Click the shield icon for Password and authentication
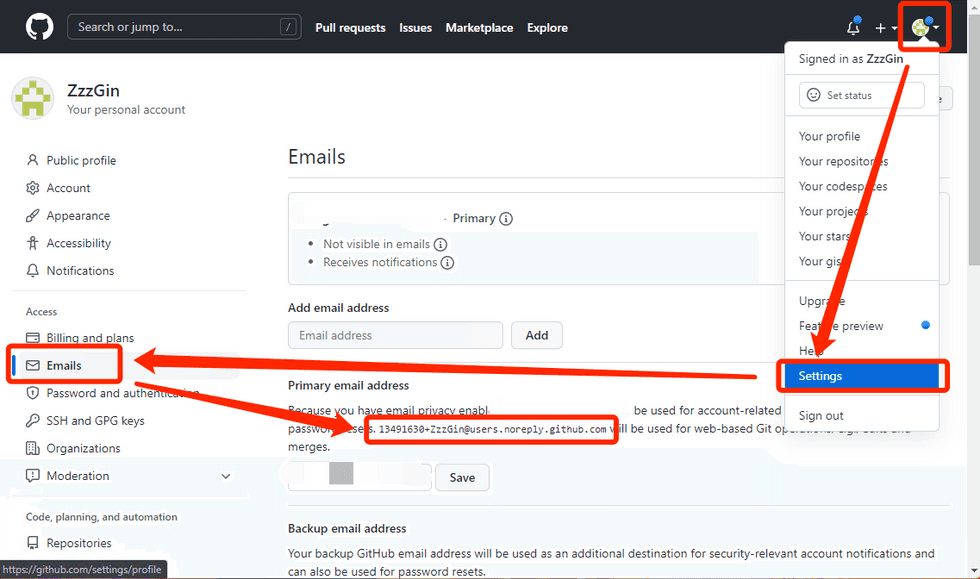 pyautogui.click(x=32, y=393)
